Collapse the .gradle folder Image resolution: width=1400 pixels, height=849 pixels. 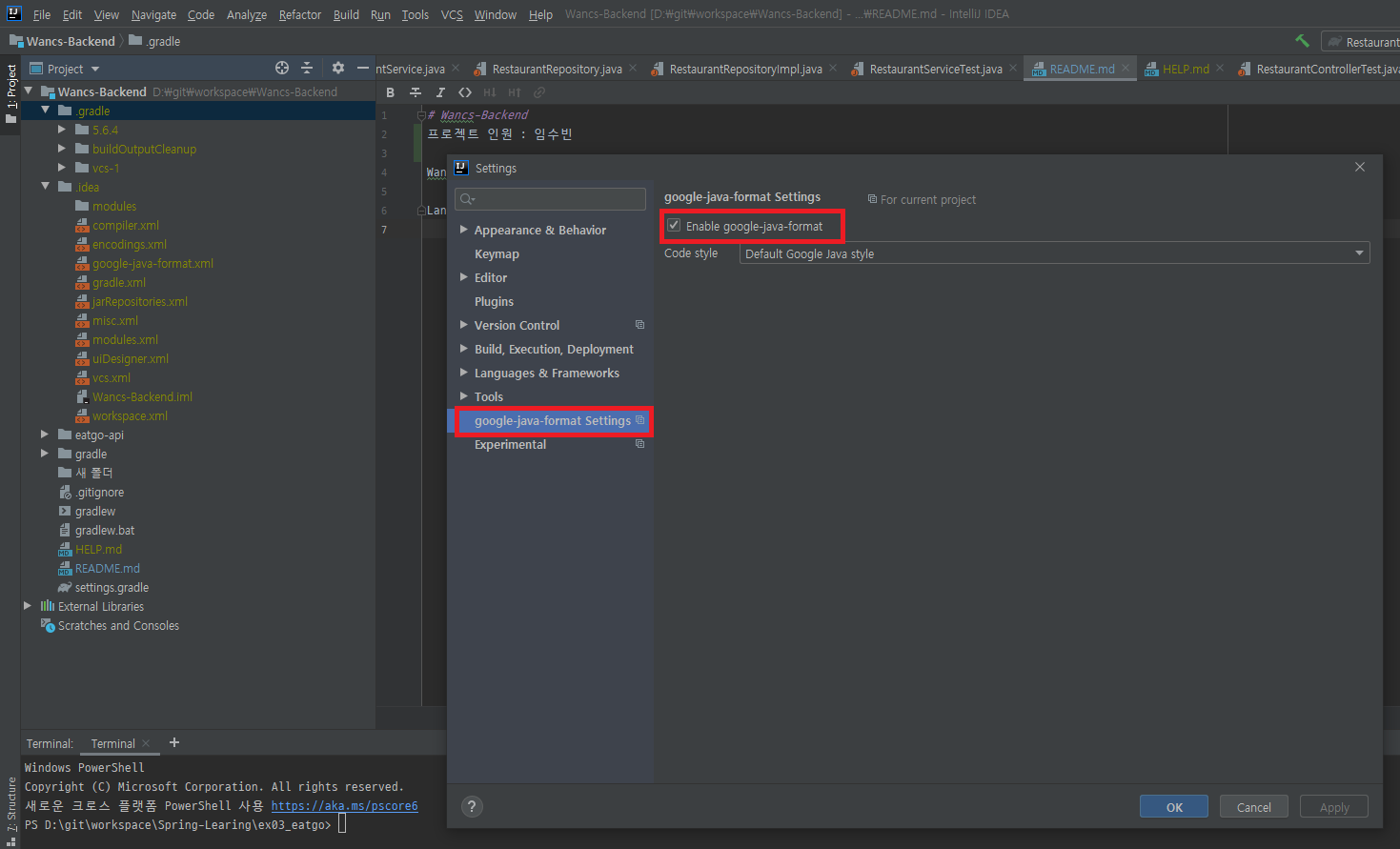point(45,111)
